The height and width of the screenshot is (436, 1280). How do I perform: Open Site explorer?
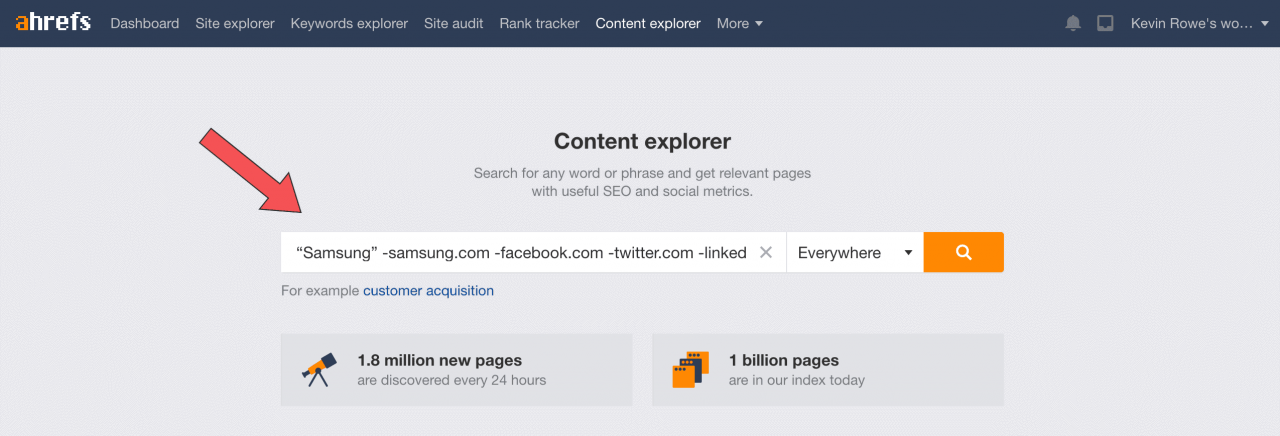pyautogui.click(x=235, y=23)
